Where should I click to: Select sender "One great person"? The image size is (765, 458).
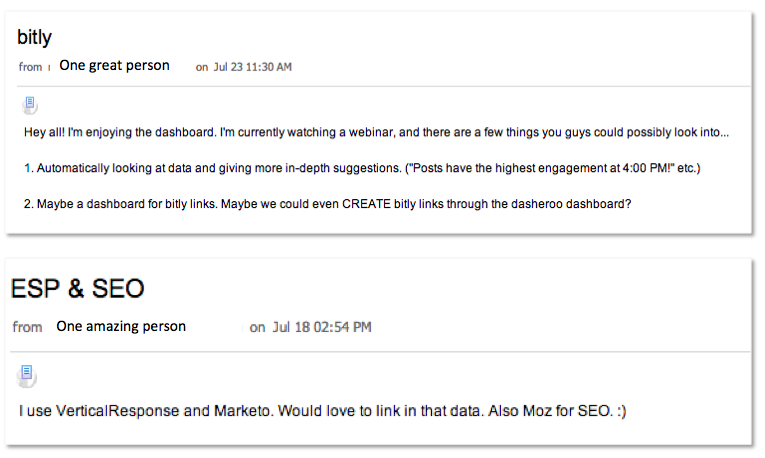pyautogui.click(x=114, y=66)
